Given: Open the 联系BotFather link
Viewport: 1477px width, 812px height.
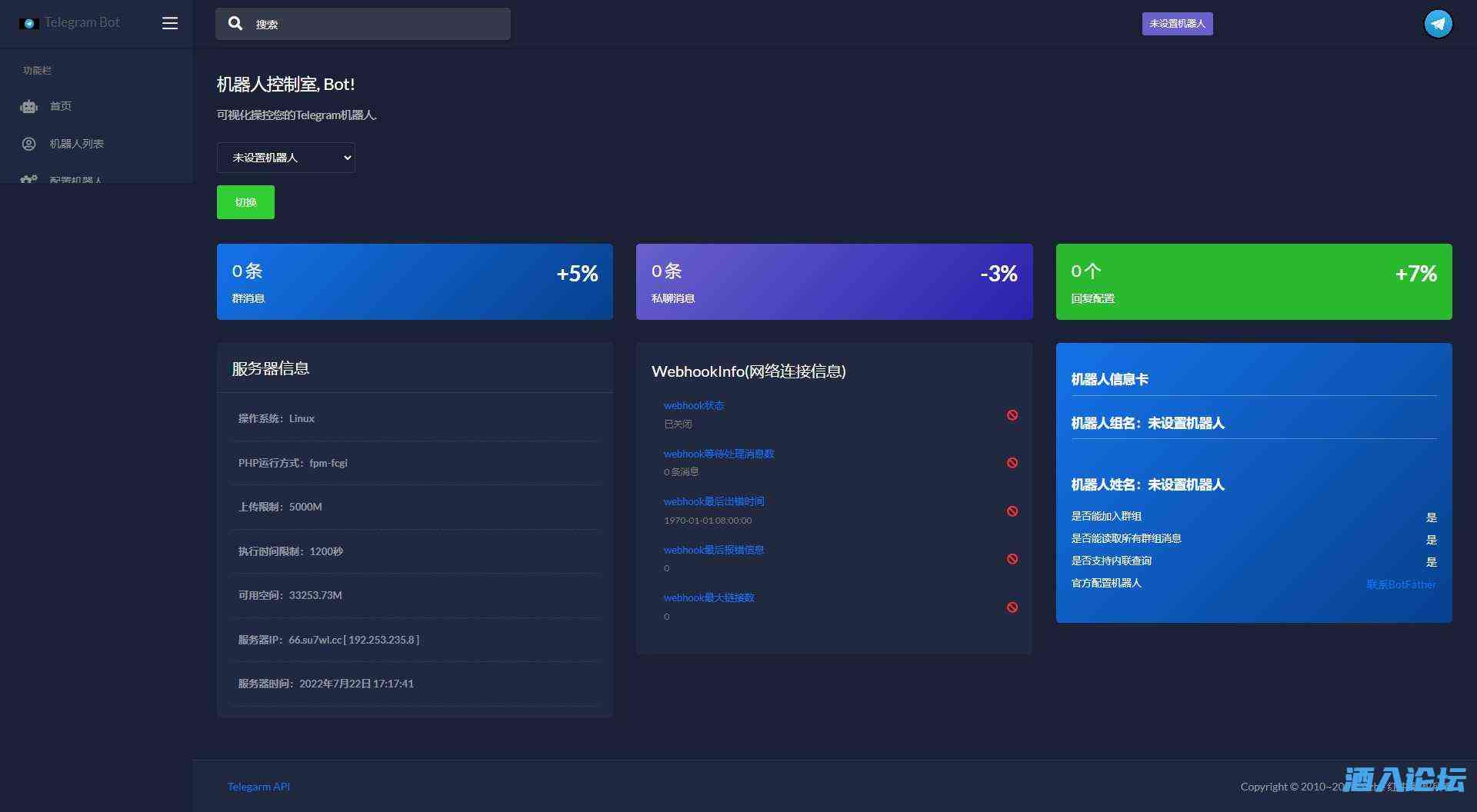Looking at the screenshot, I should (x=1400, y=584).
